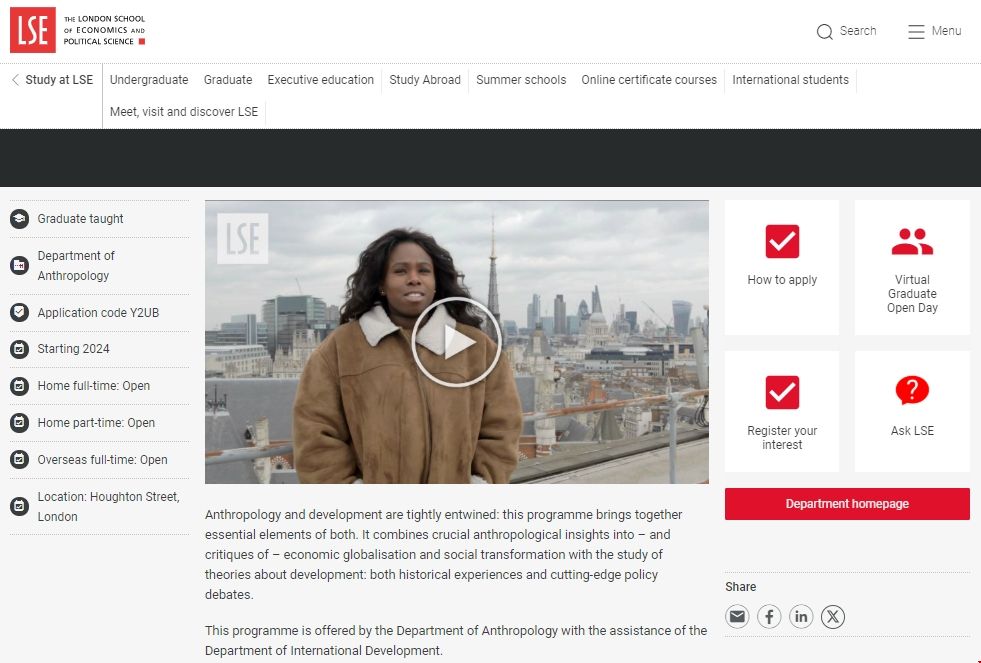Open the hamburger Menu icon
The width and height of the screenshot is (981, 663).
[x=916, y=31]
